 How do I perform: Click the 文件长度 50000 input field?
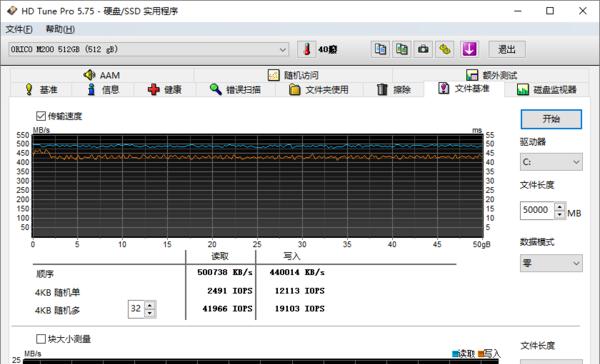pos(537,210)
